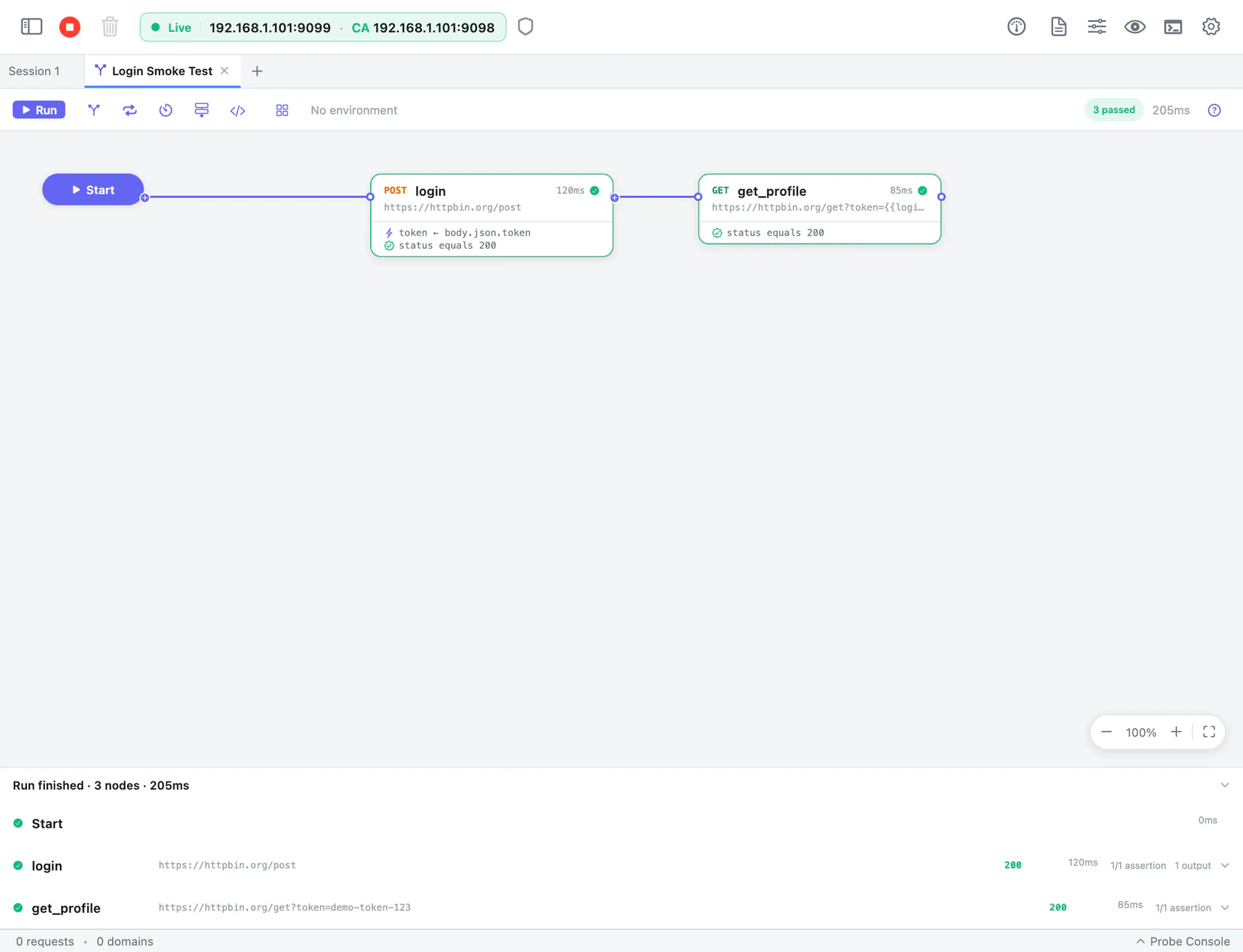The height and width of the screenshot is (952, 1243).
Task: Zoom in the canvas with plus
Action: pyautogui.click(x=1176, y=732)
